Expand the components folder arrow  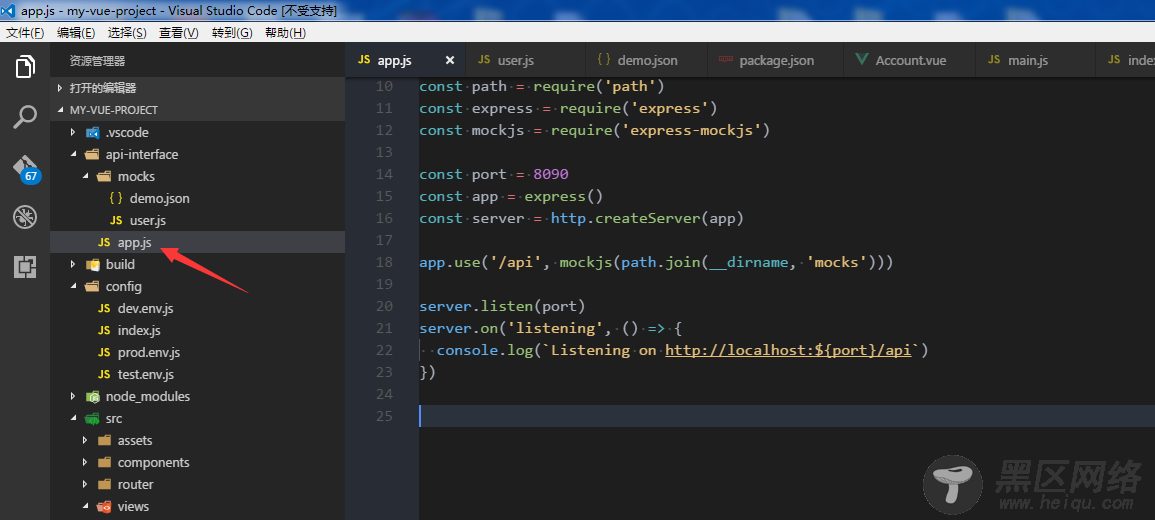(x=85, y=463)
